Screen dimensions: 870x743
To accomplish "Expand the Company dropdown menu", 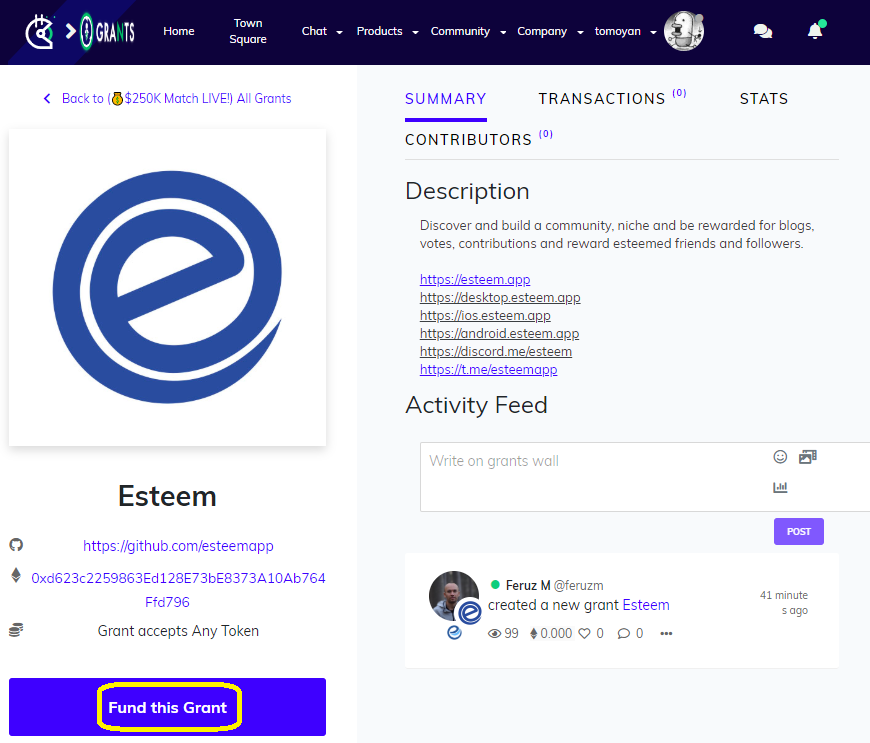I will tap(550, 31).
